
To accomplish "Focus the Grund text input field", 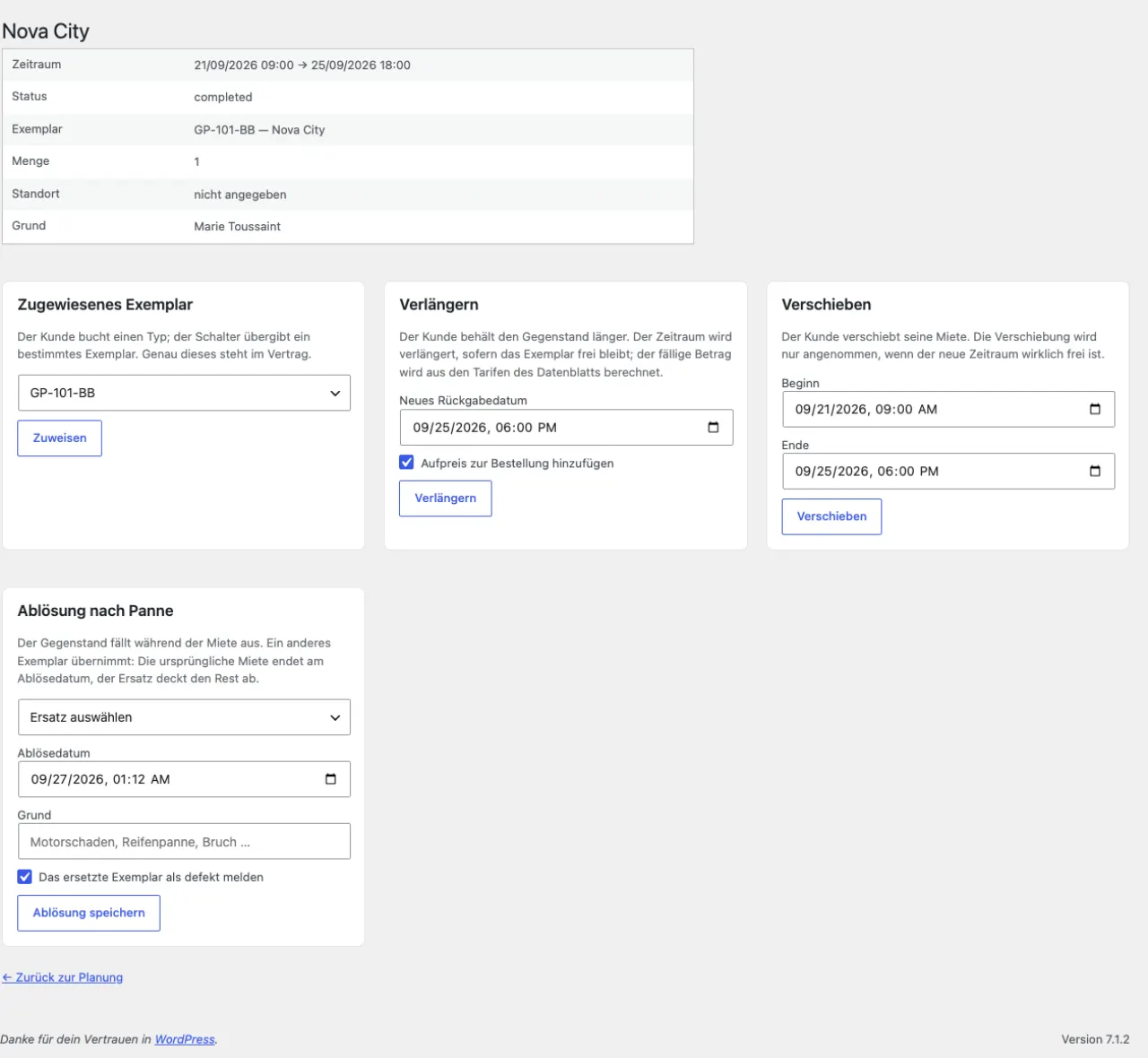I will click(x=184, y=842).
